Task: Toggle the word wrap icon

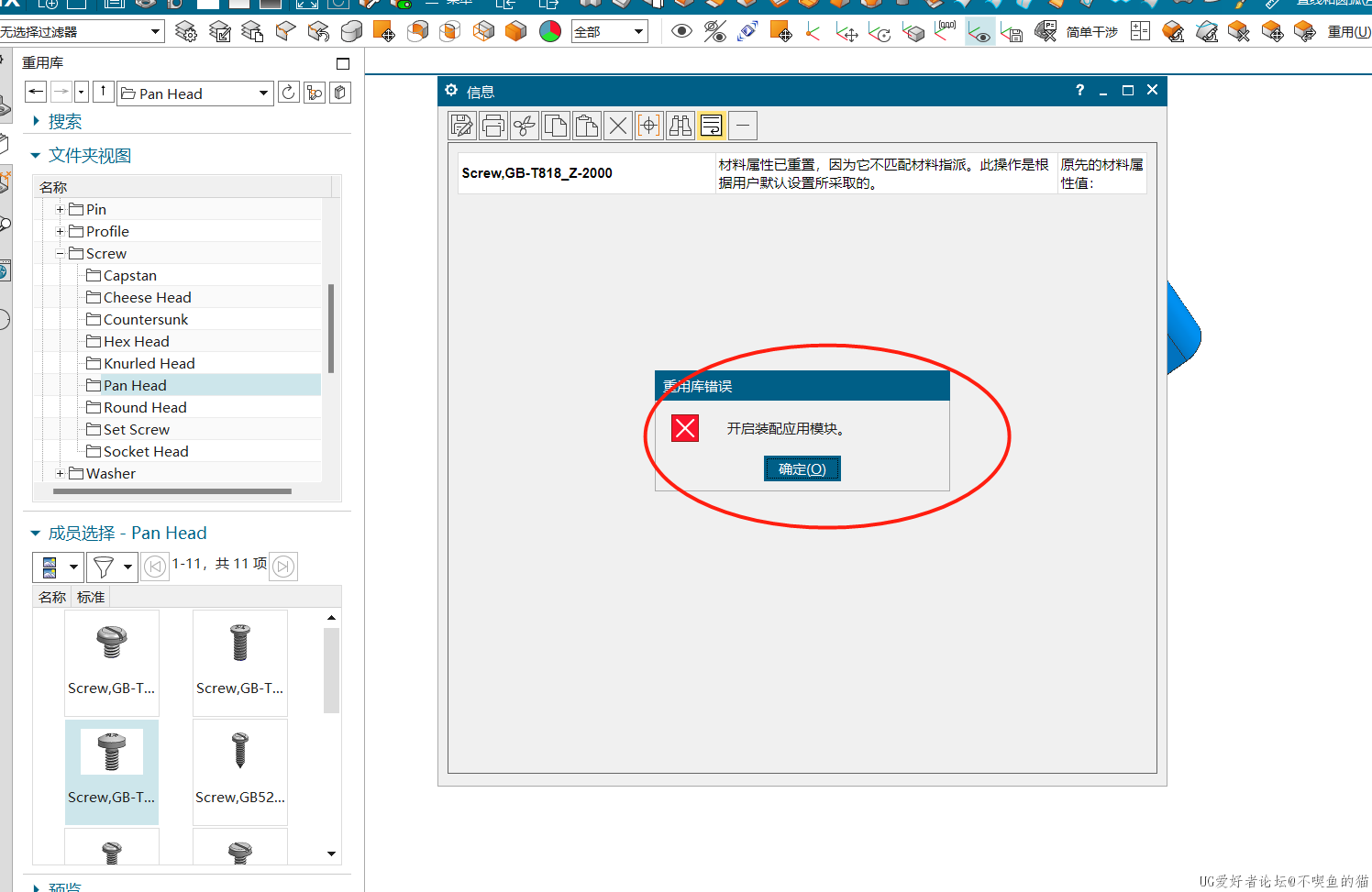Action: pos(712,126)
